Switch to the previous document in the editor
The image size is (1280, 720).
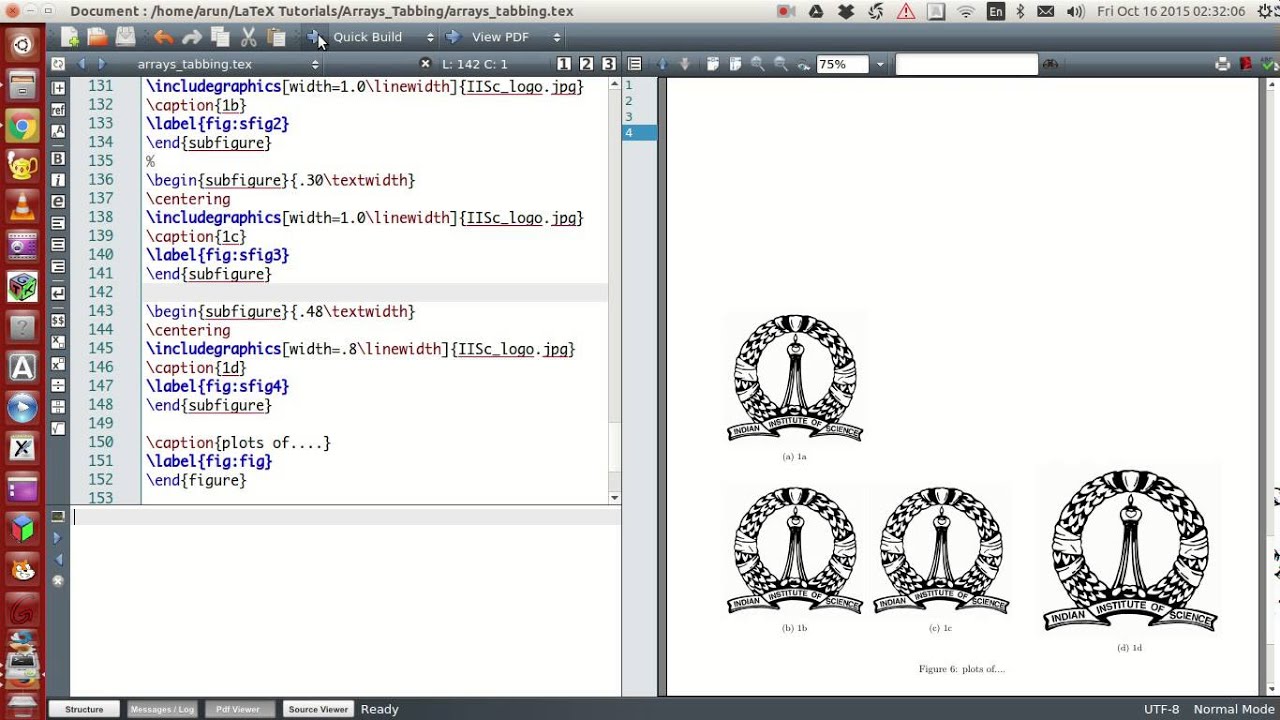(82, 64)
